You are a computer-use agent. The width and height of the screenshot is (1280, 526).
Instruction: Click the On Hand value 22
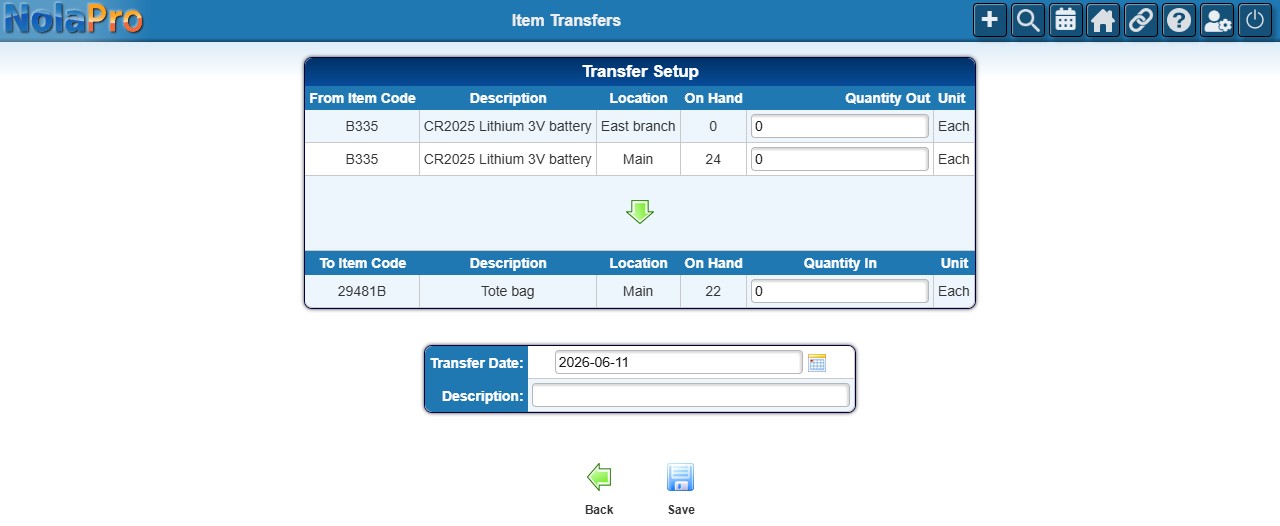[x=713, y=291]
